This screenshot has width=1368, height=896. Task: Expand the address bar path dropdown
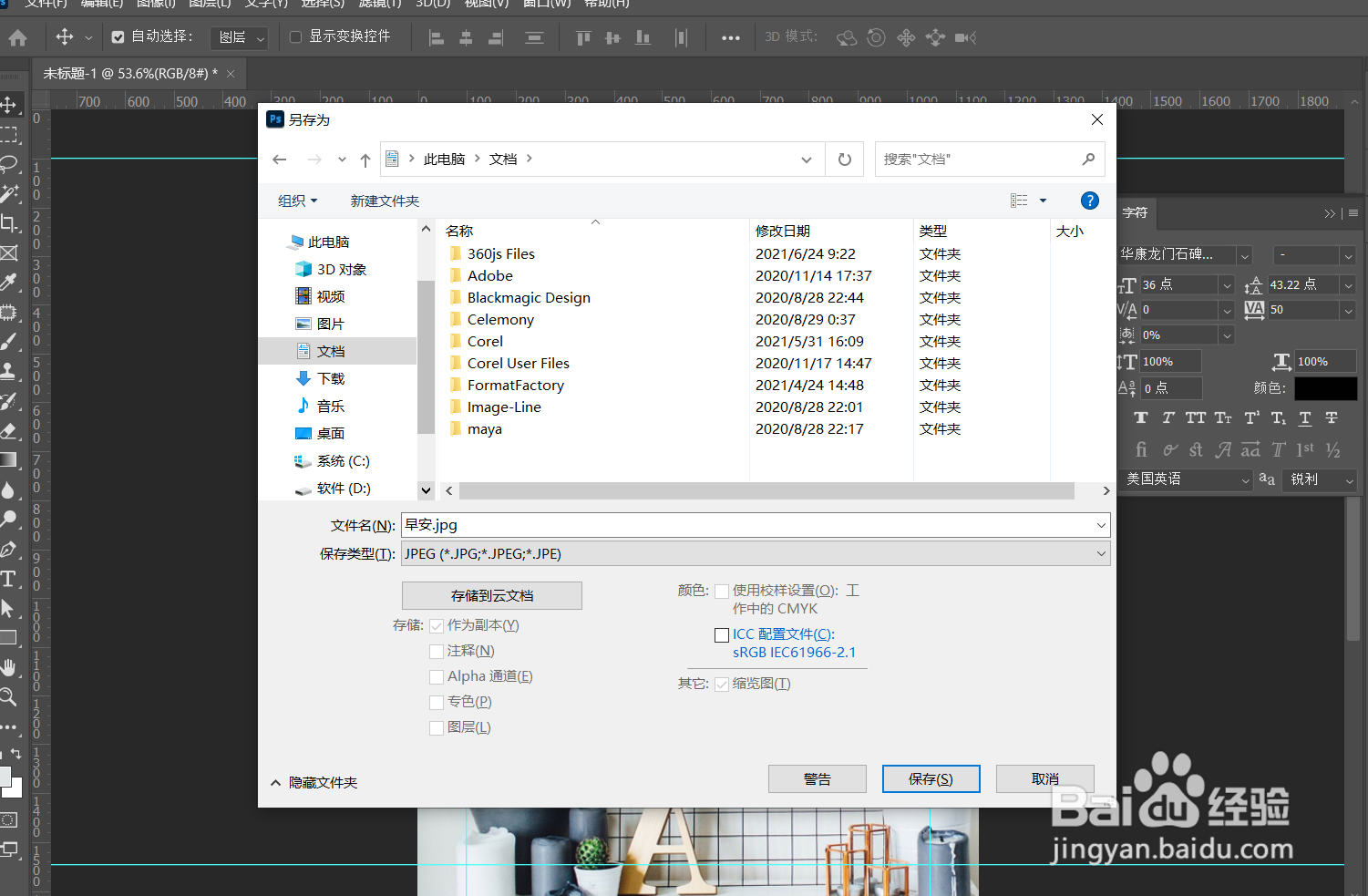coord(806,160)
